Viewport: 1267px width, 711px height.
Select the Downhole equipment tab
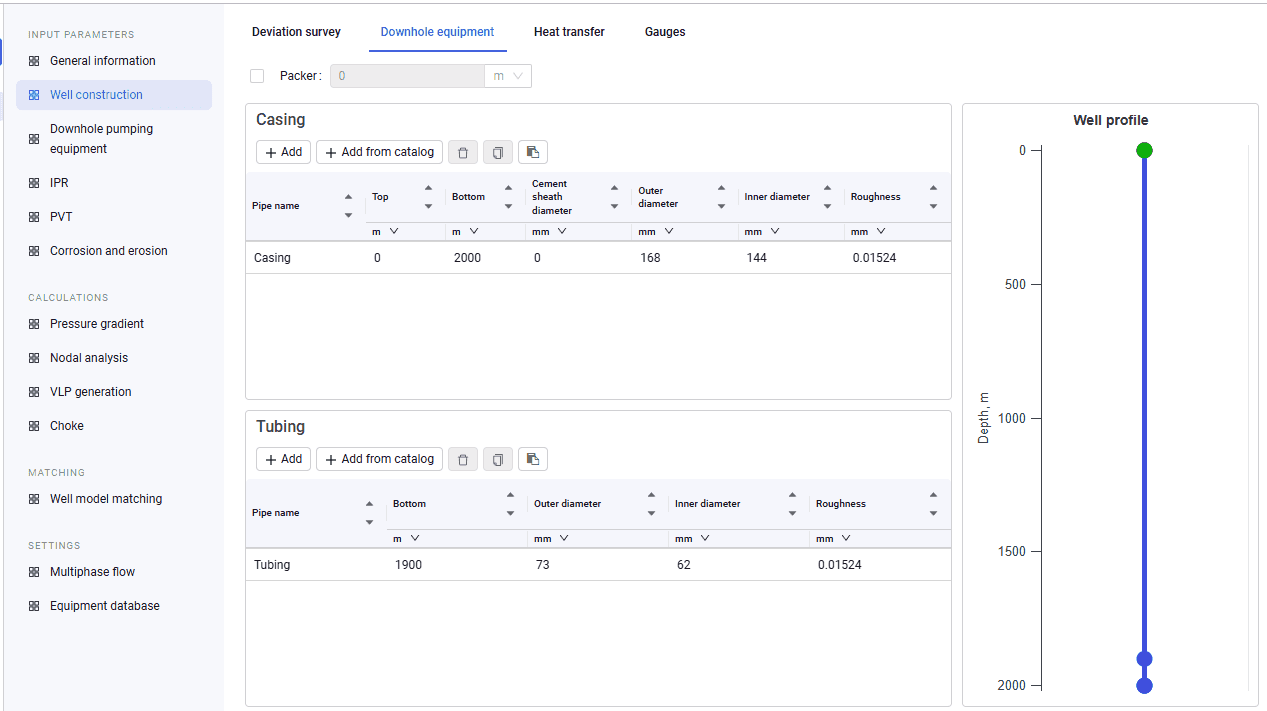click(x=437, y=32)
